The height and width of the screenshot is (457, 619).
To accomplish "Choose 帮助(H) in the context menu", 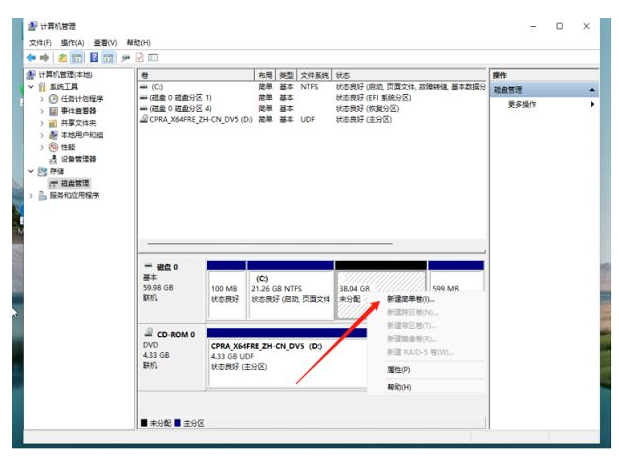I will click(399, 387).
